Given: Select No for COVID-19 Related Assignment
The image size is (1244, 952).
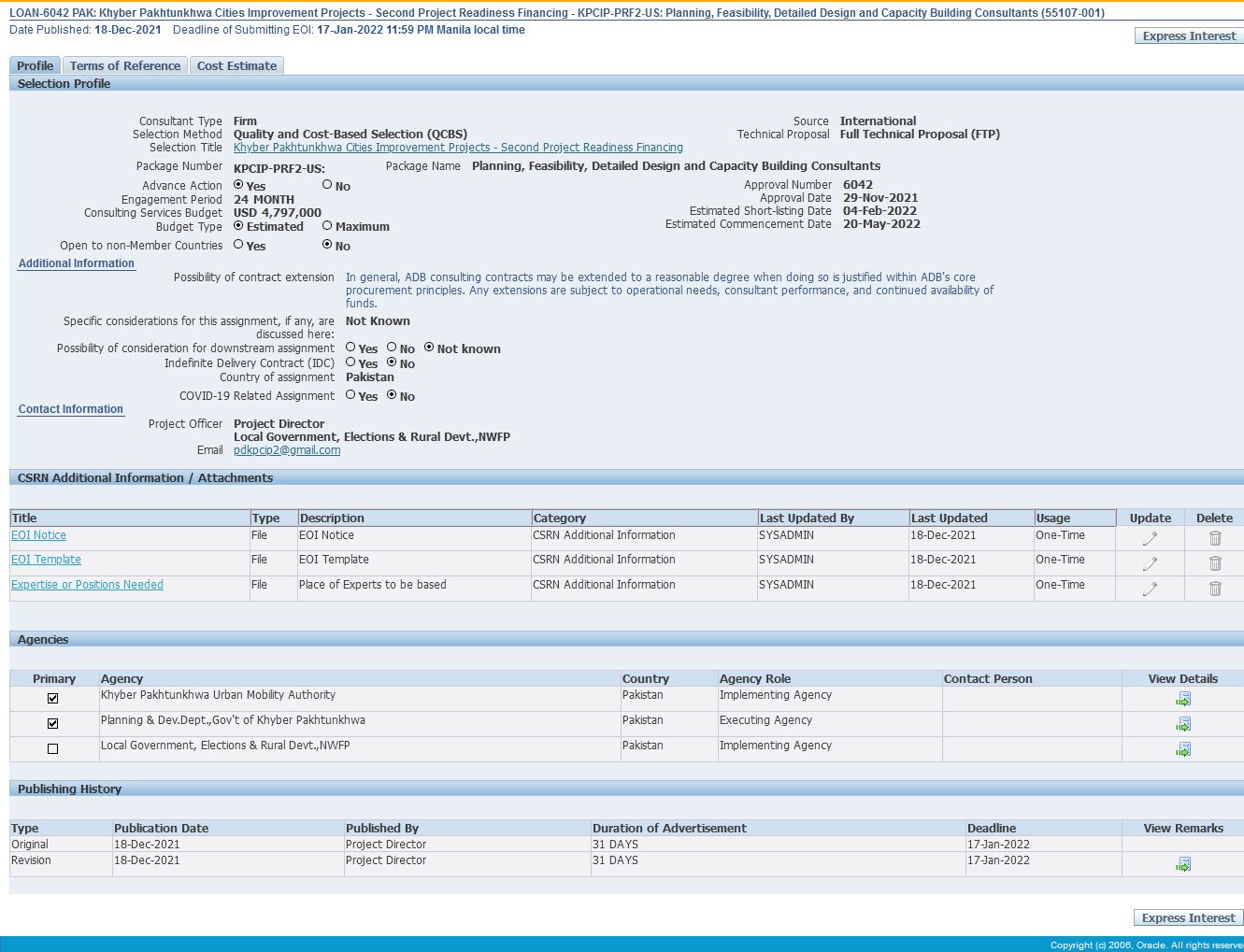Looking at the screenshot, I should click(392, 395).
